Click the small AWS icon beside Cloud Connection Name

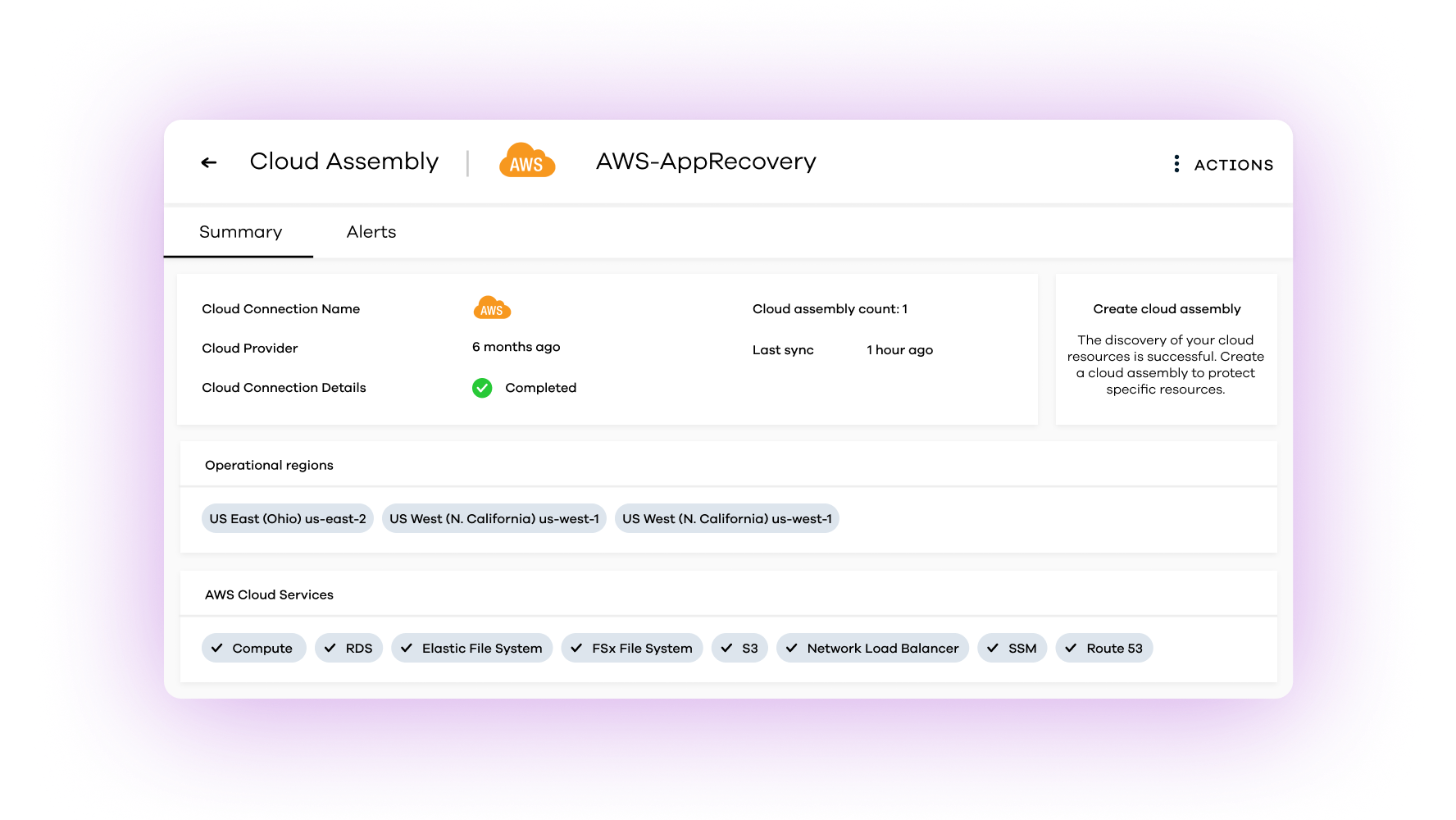point(492,308)
